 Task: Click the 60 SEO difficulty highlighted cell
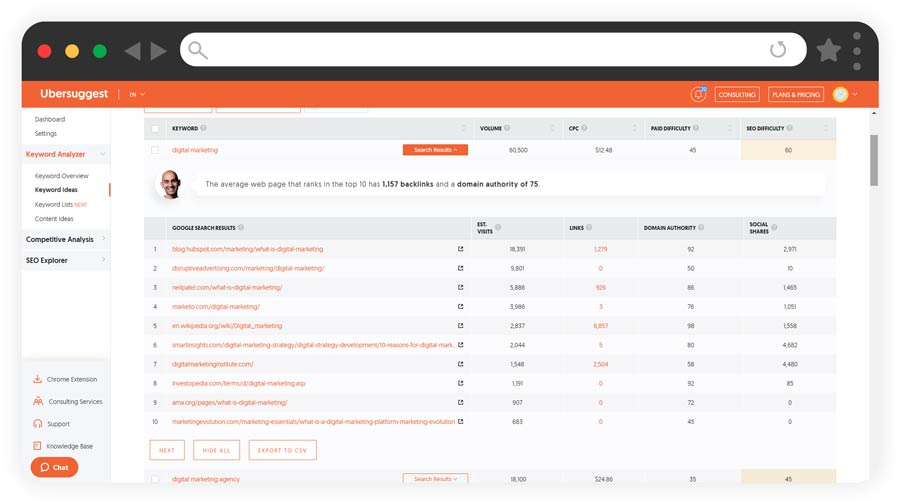click(x=788, y=150)
